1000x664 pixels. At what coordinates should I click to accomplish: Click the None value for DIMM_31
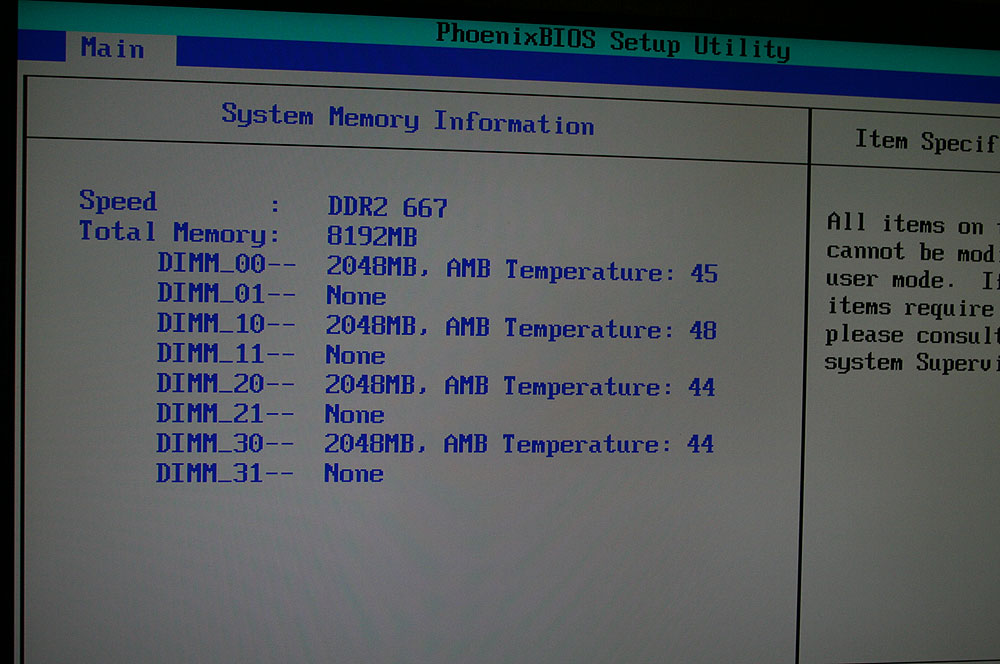[x=354, y=473]
